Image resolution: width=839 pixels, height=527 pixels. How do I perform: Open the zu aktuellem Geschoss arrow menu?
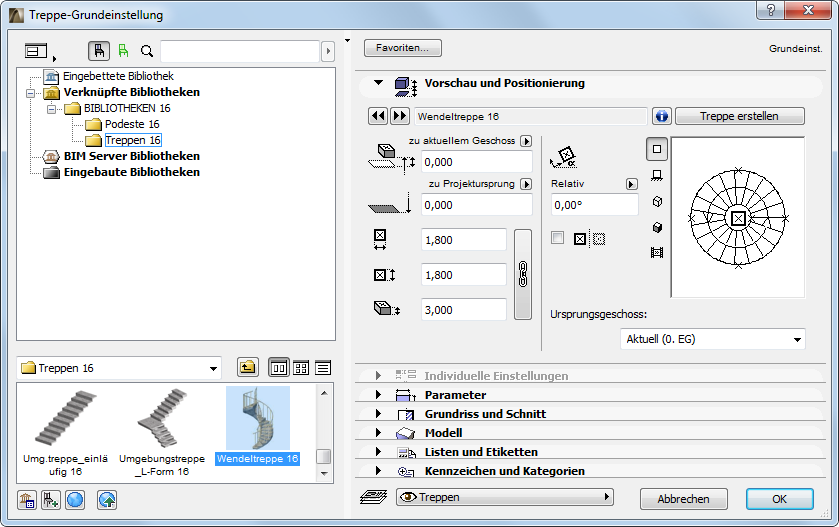click(526, 141)
